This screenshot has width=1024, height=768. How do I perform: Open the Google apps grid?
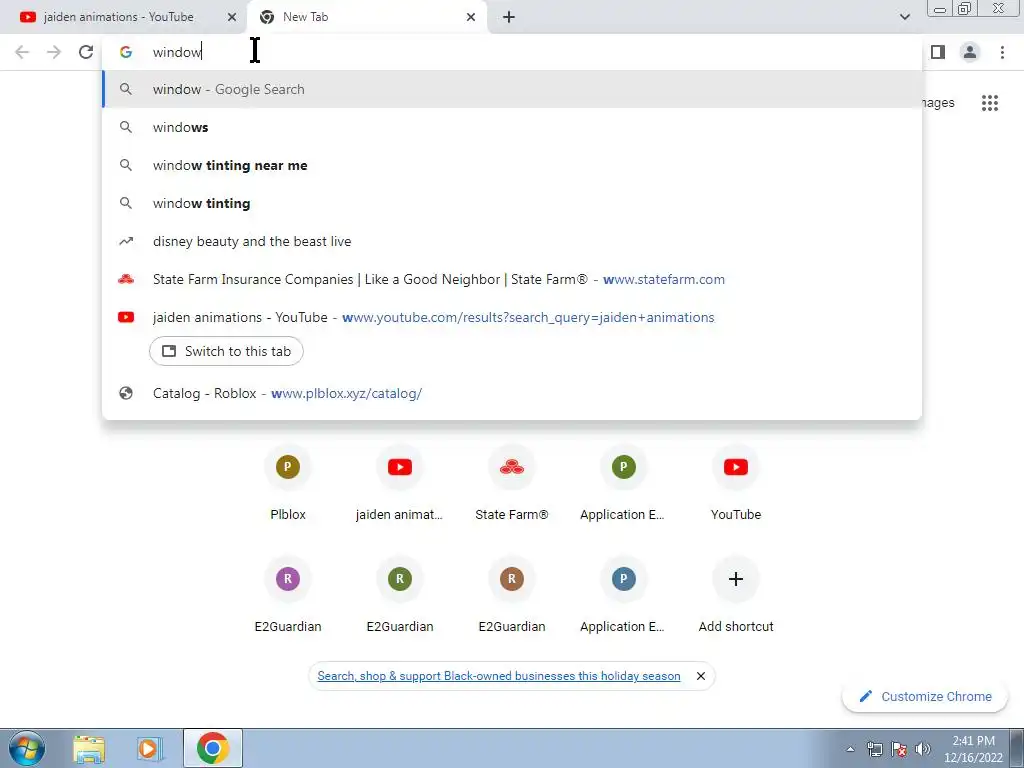pyautogui.click(x=989, y=103)
